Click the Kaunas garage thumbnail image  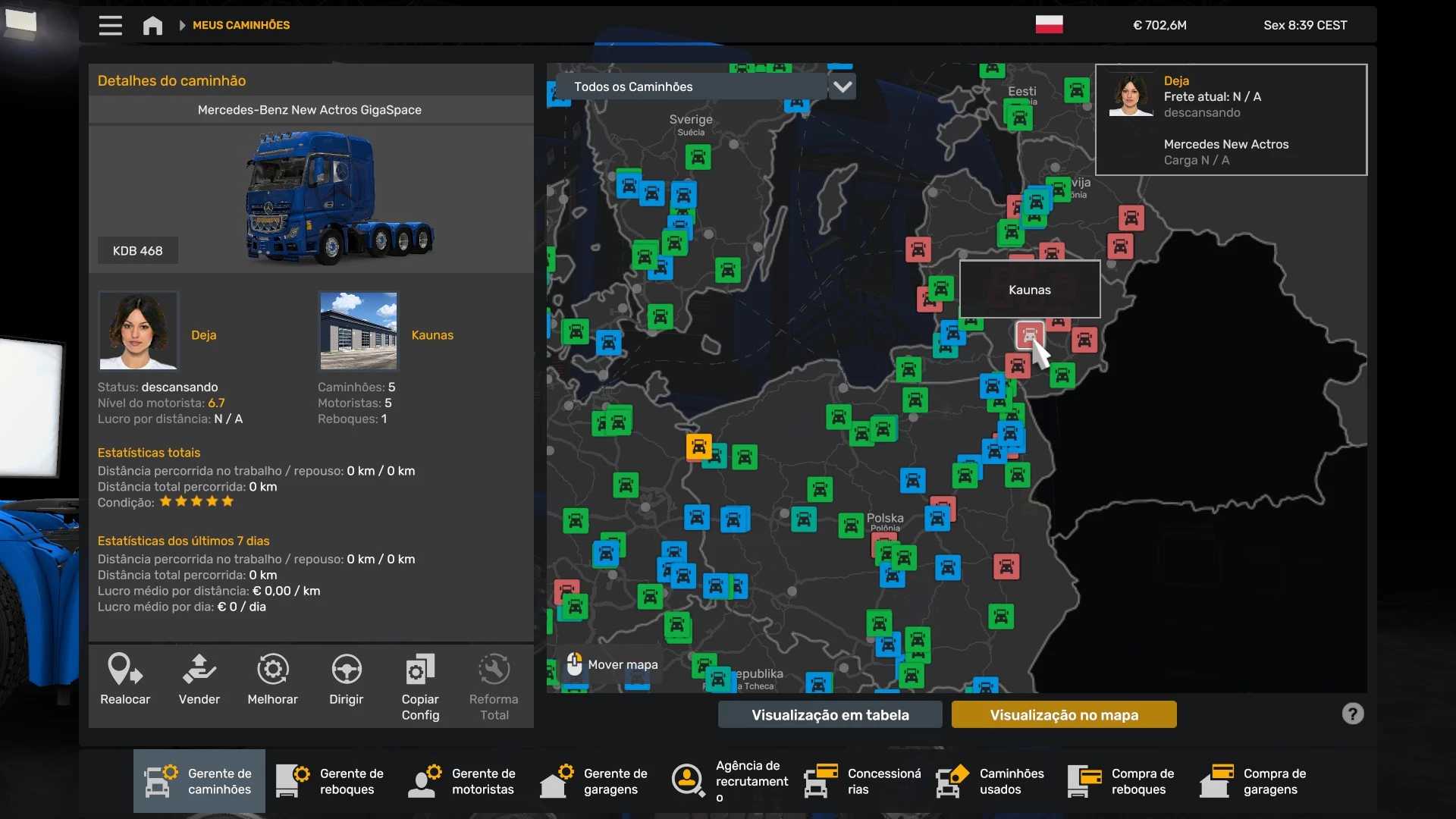(359, 331)
